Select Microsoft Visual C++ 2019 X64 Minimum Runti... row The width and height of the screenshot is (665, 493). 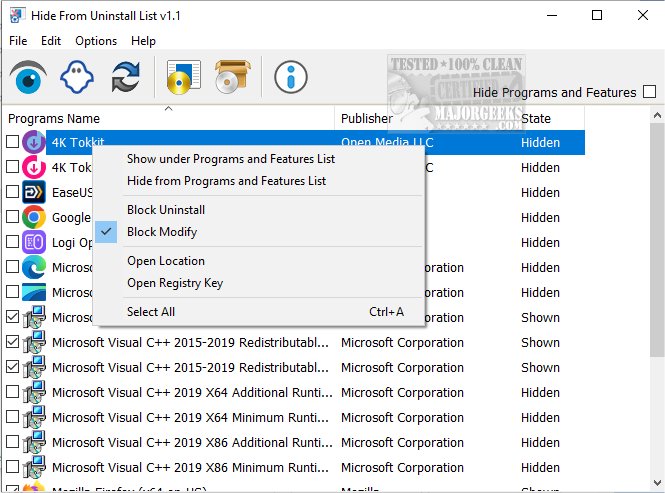pyautogui.click(x=296, y=417)
